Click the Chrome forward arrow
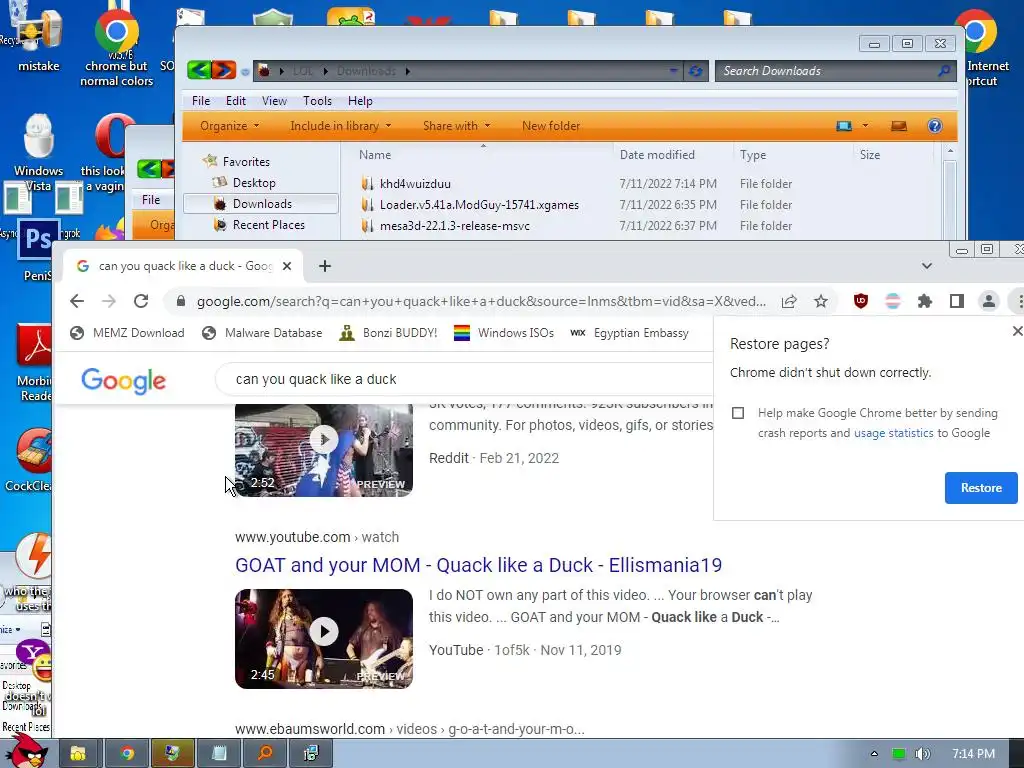Viewport: 1024px width, 768px height. coord(109,301)
